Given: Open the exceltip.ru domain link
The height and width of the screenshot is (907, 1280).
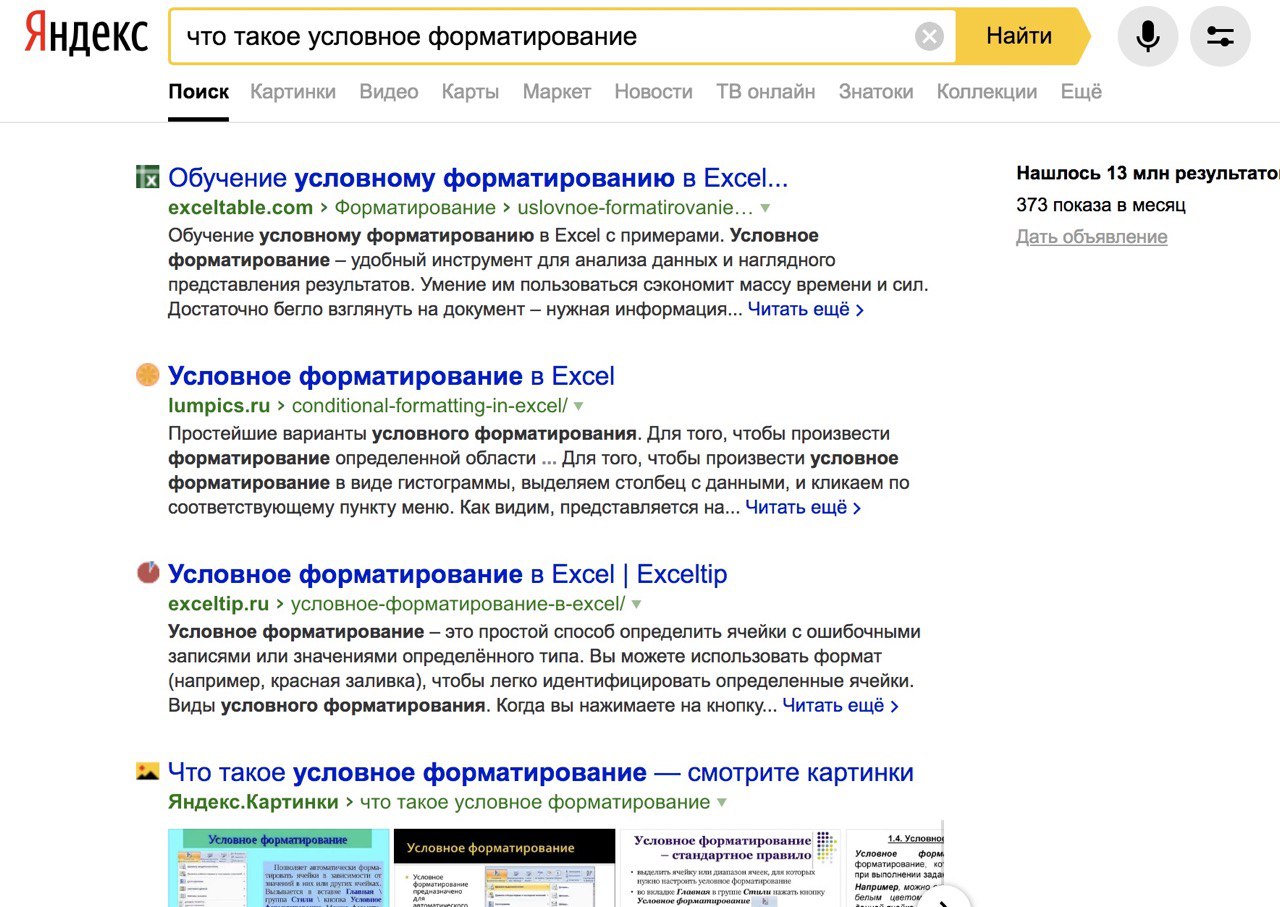Looking at the screenshot, I should click(x=219, y=604).
